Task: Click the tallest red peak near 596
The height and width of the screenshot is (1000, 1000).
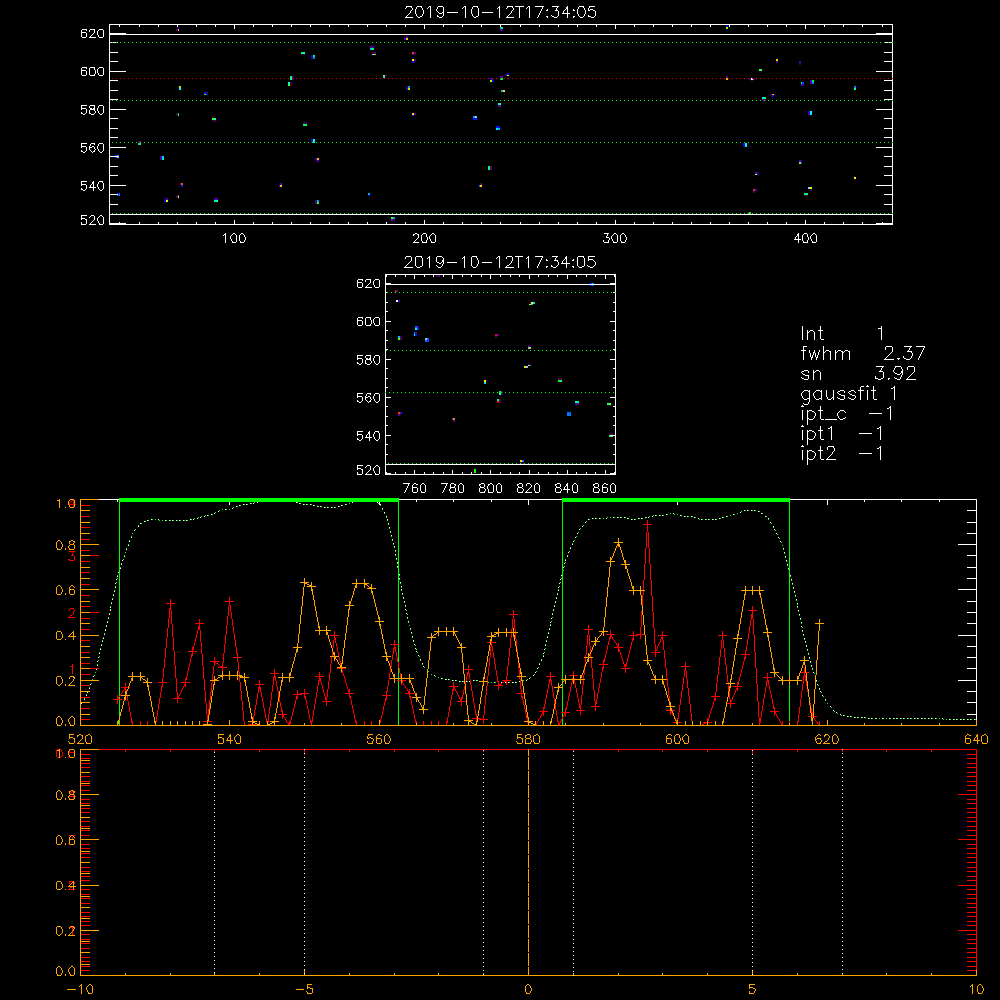Action: click(648, 524)
